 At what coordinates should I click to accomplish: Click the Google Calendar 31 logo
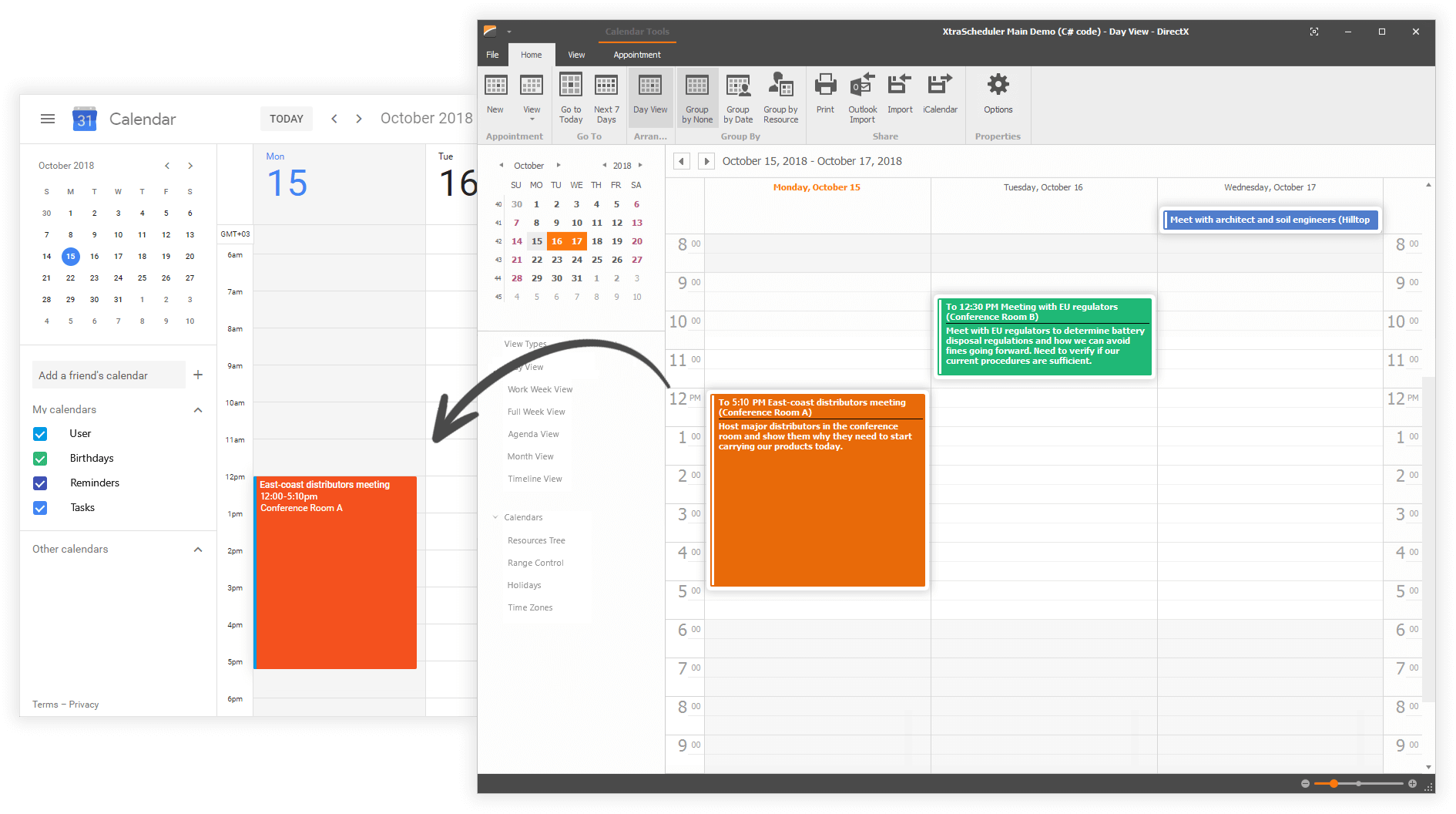tap(85, 119)
